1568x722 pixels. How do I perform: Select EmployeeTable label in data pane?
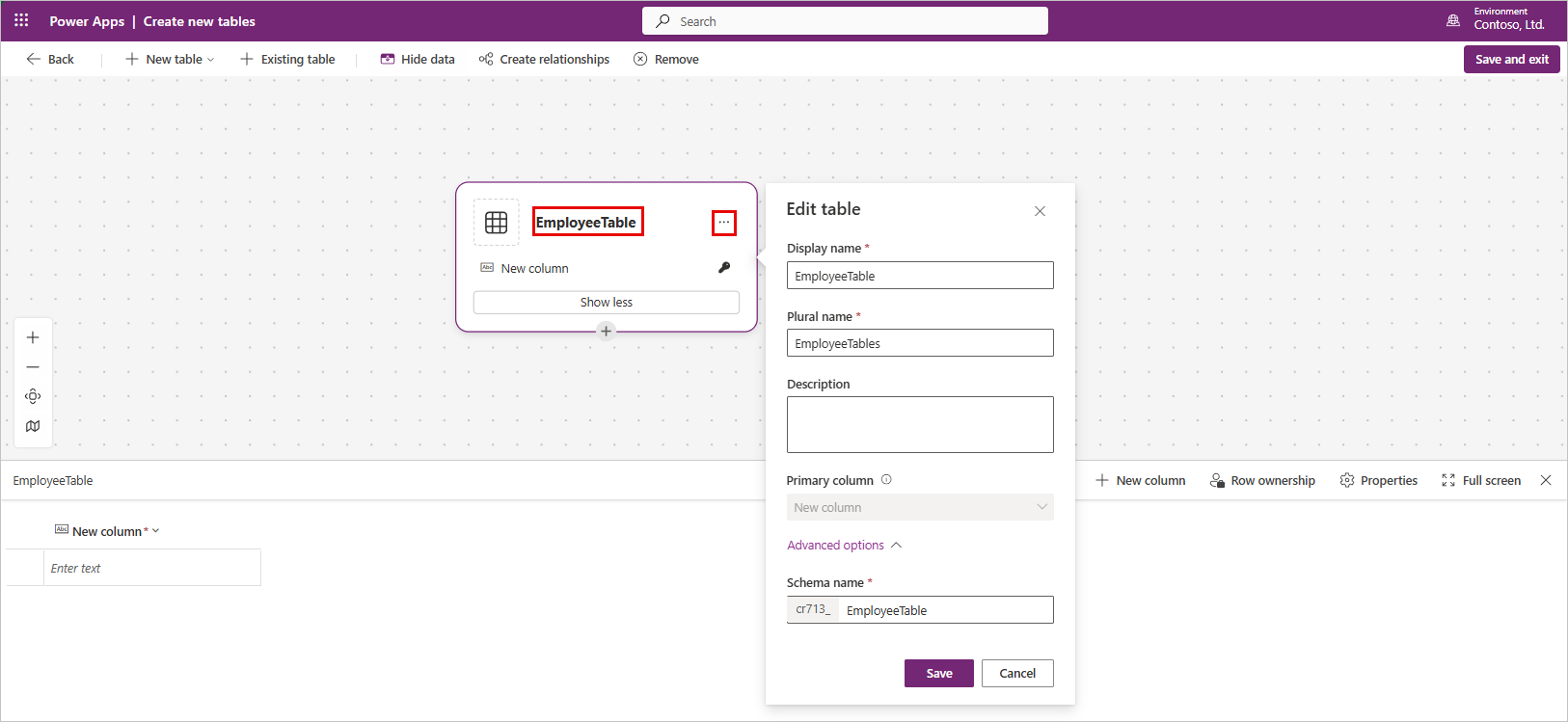point(53,480)
